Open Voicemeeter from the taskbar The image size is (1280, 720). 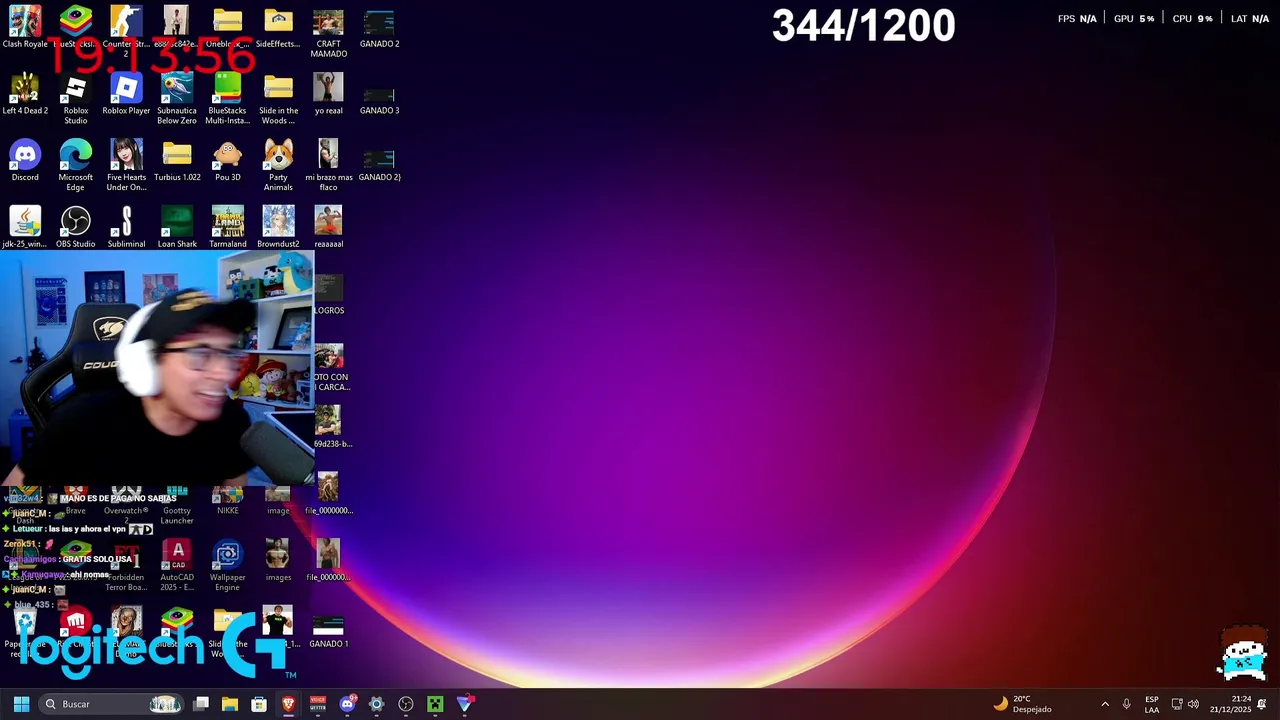[x=318, y=704]
